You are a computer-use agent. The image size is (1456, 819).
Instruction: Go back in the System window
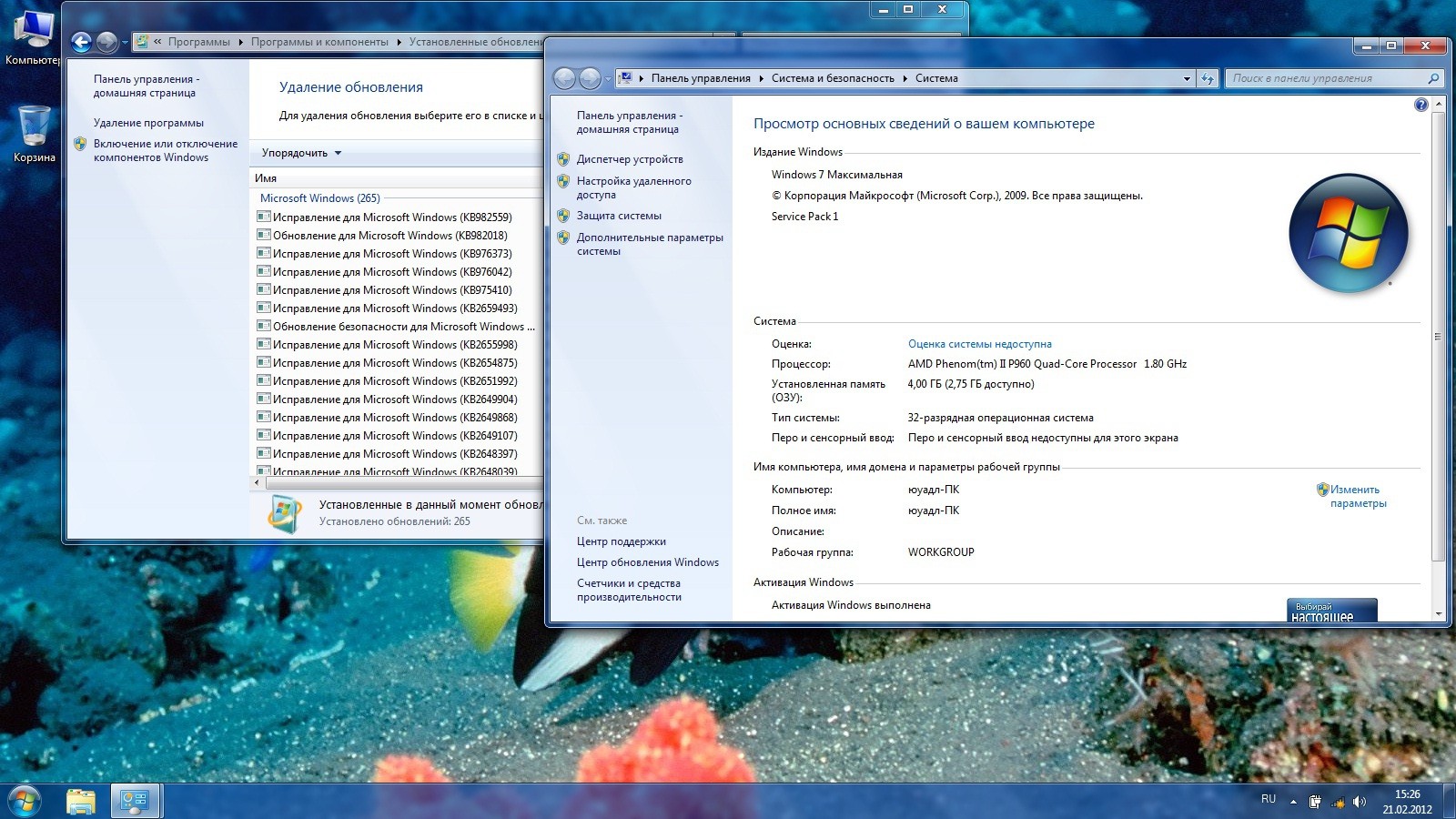(564, 78)
